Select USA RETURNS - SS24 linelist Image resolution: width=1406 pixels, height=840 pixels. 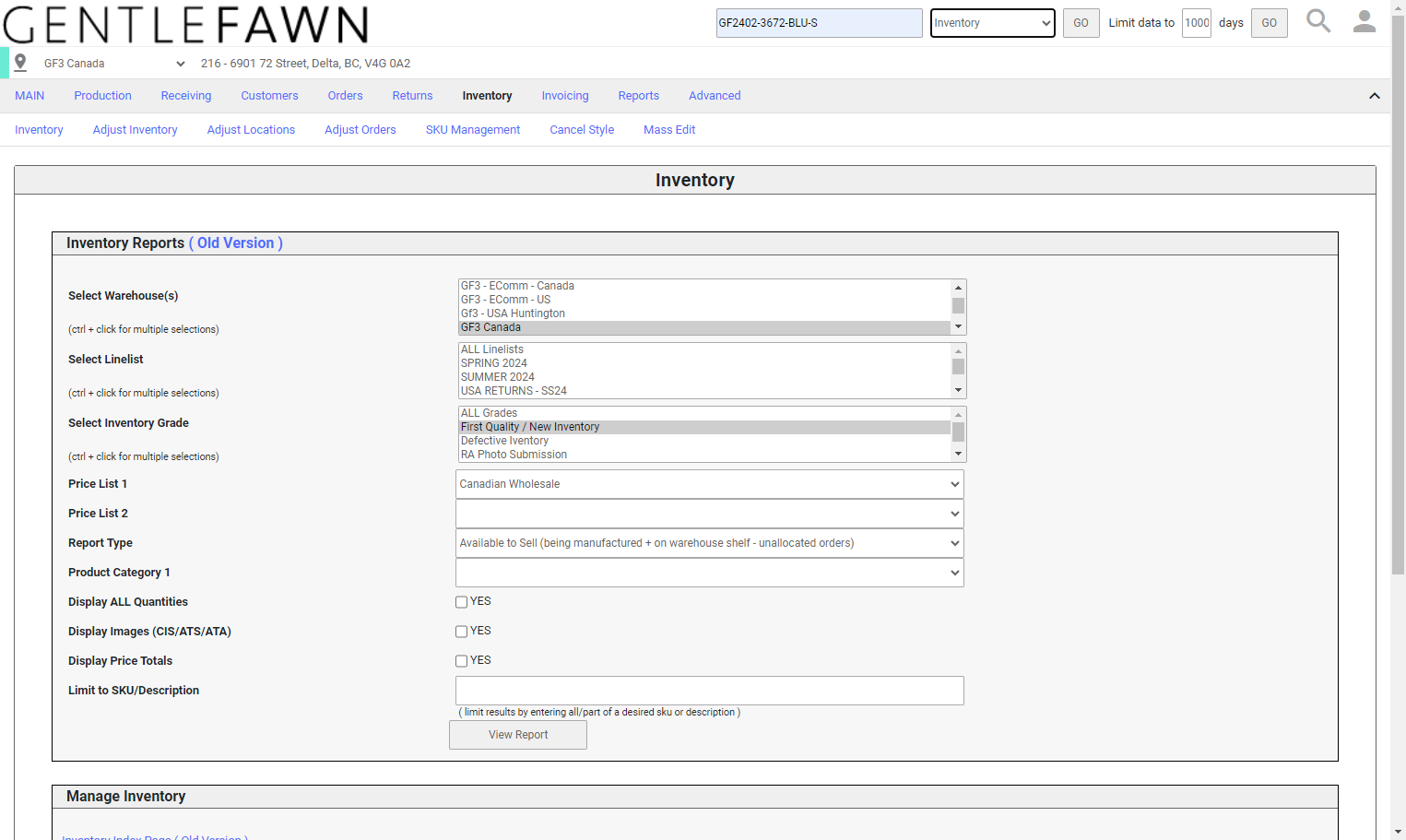(x=704, y=391)
